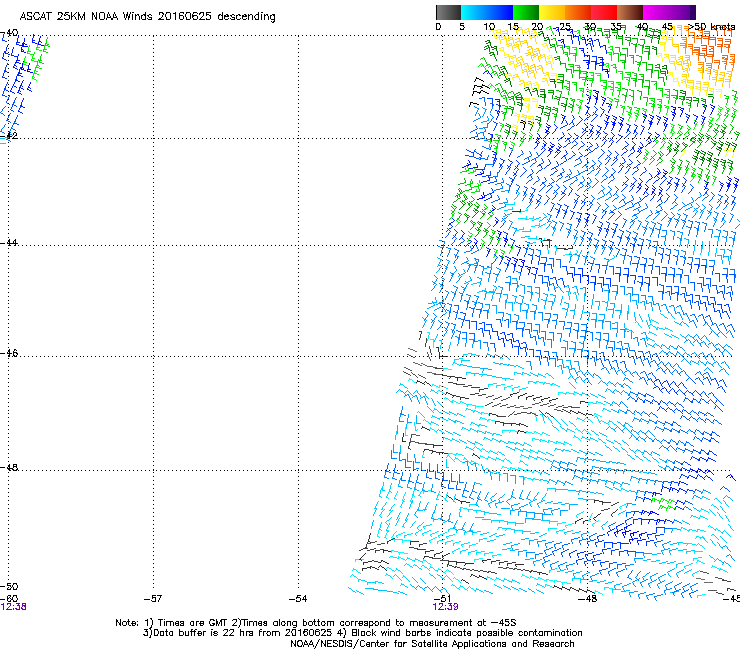Click the note 'Times are GMT'
The height and width of the screenshot is (650, 740).
point(193,623)
